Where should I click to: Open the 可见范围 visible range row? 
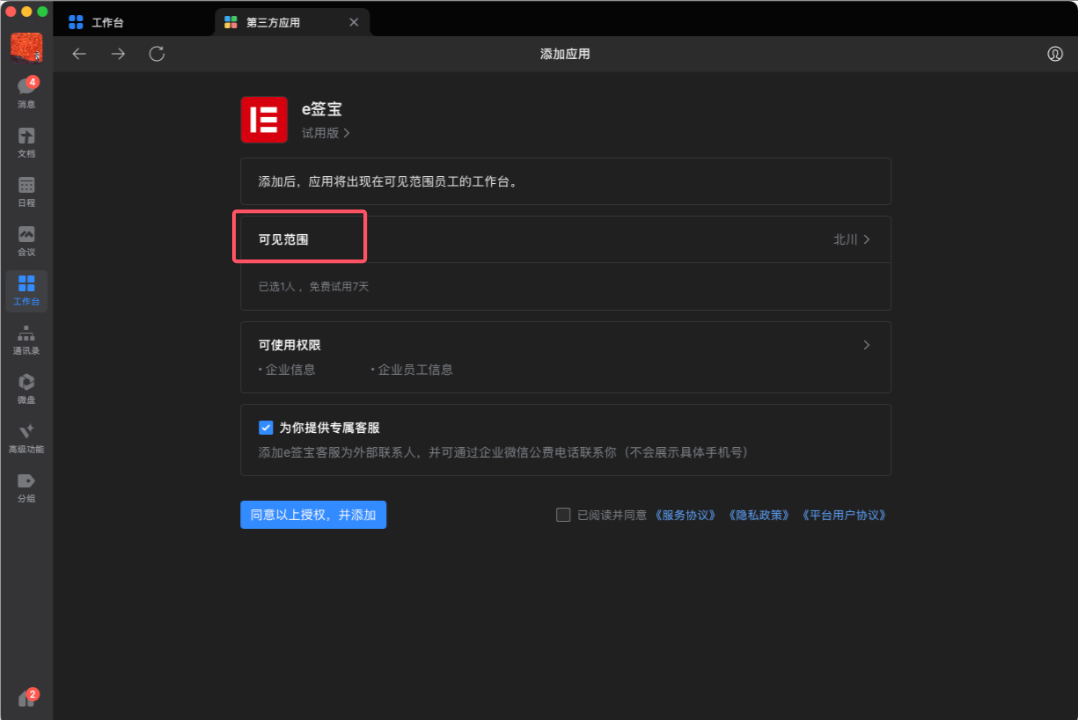point(566,239)
